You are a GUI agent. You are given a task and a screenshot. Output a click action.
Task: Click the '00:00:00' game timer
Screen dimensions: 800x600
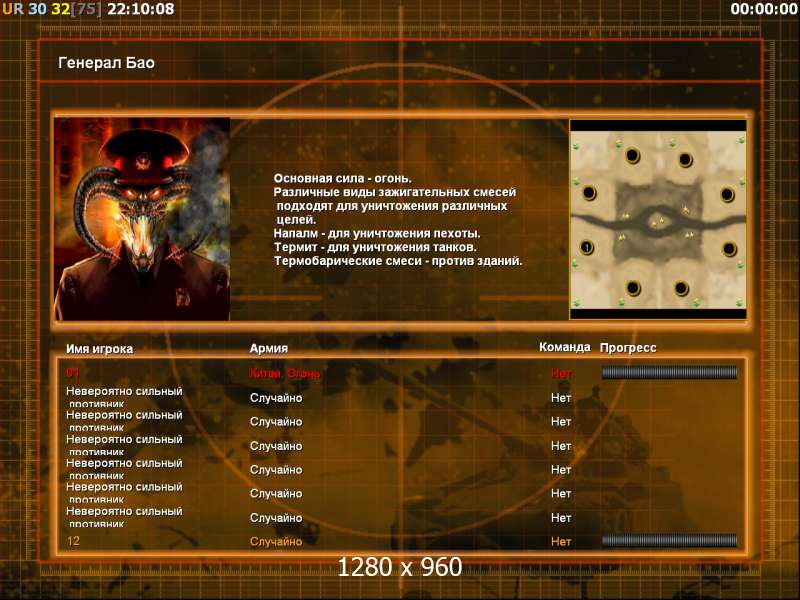coord(763,9)
